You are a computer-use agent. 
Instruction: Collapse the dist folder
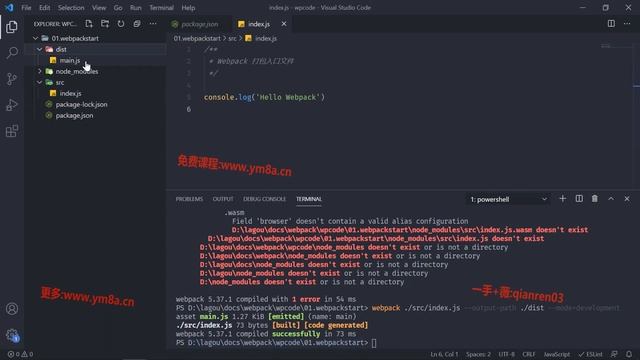pyautogui.click(x=40, y=49)
